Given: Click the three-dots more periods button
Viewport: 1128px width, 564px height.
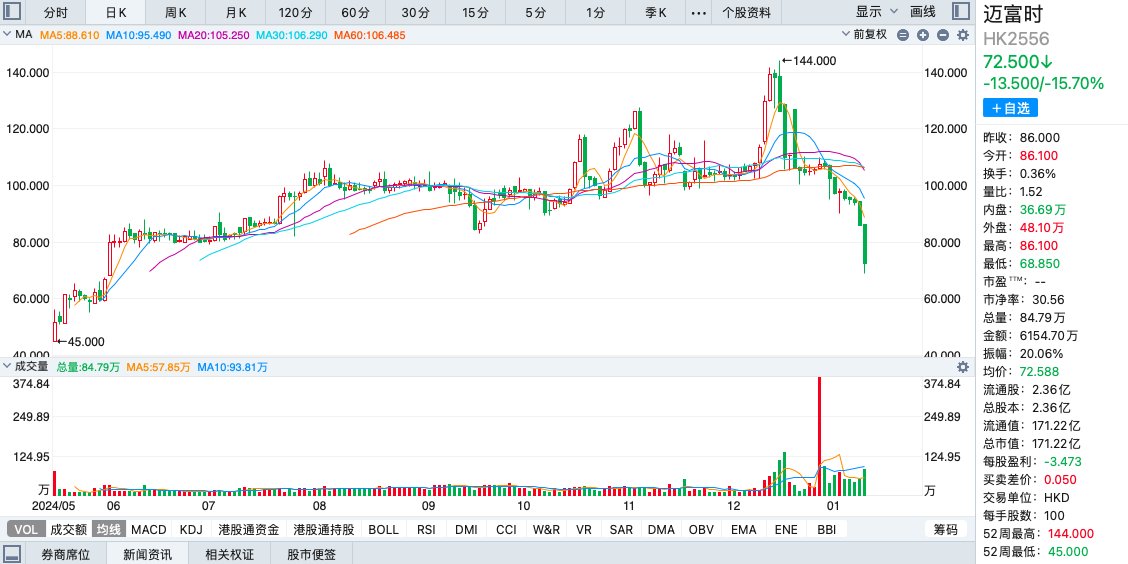Looking at the screenshot, I should (x=697, y=13).
